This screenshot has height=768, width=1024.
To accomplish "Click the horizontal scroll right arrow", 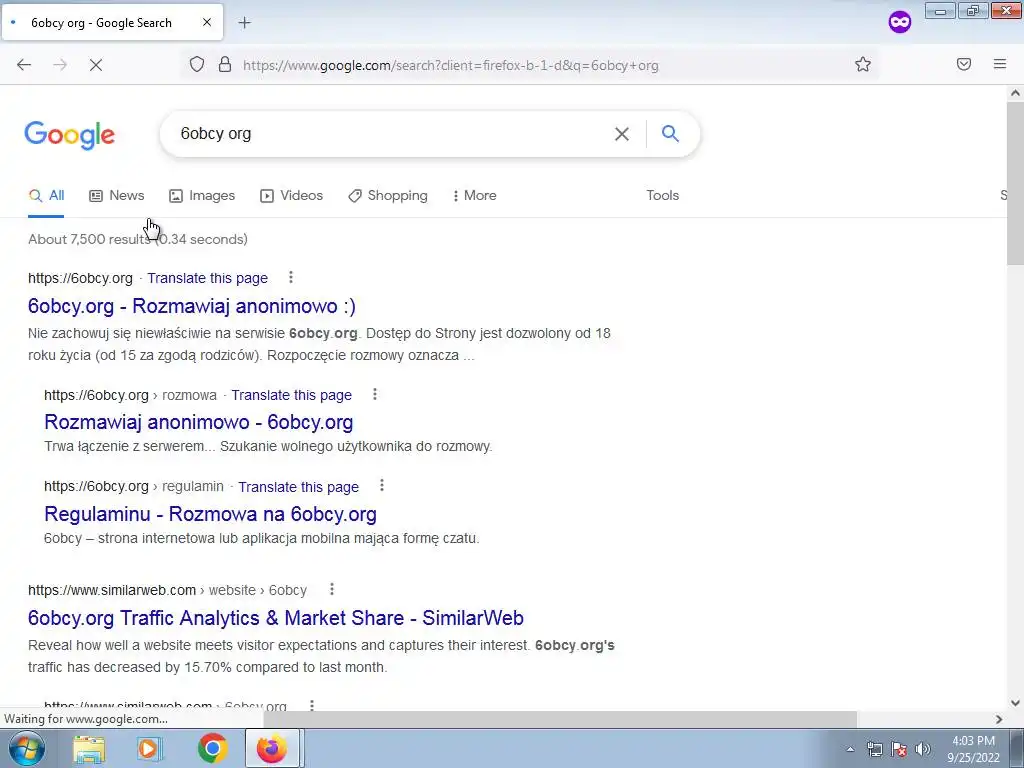I will 999,719.
